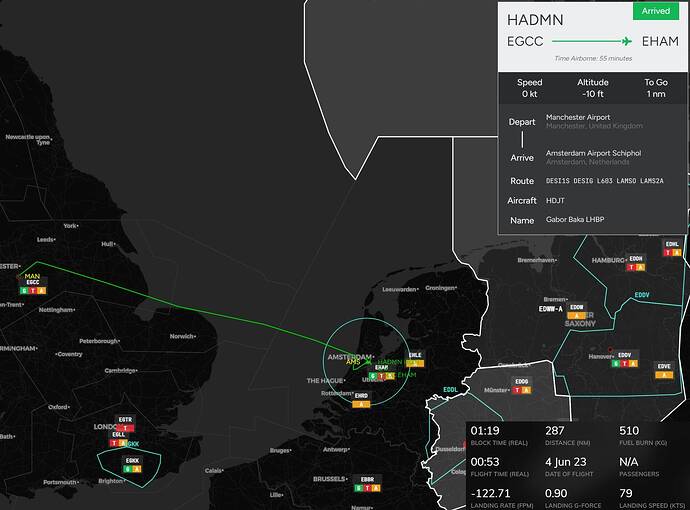
Task: Click the 01:19 block time value
Action: [x=485, y=431]
